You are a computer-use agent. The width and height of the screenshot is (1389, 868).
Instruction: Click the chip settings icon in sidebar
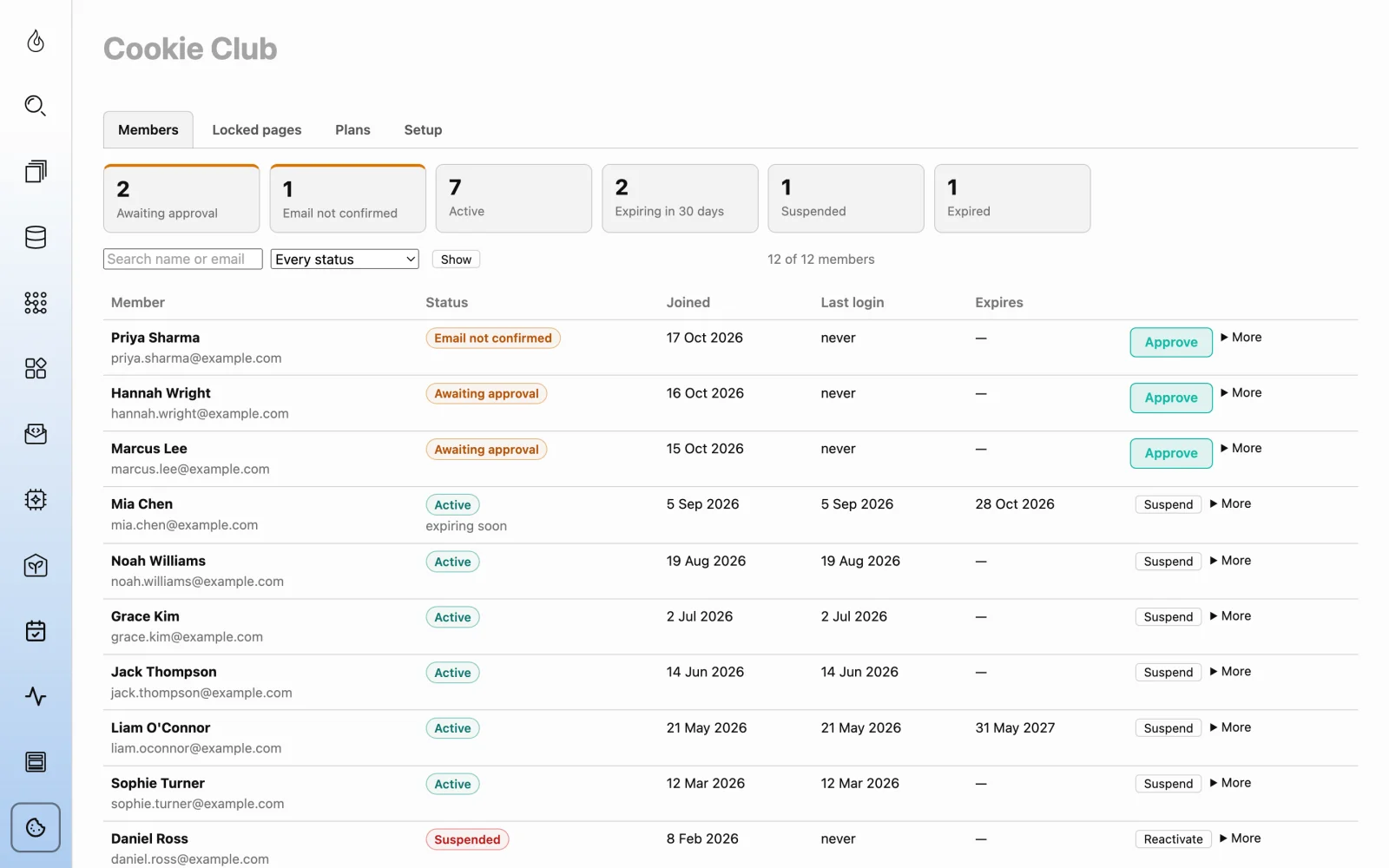[x=36, y=499]
